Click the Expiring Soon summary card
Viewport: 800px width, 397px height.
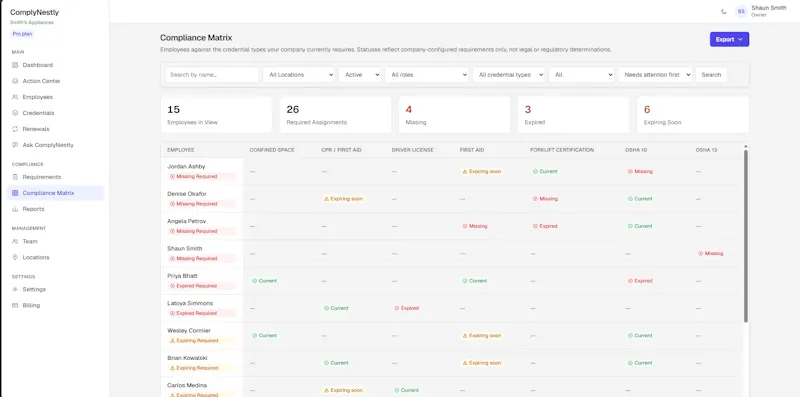click(693, 115)
